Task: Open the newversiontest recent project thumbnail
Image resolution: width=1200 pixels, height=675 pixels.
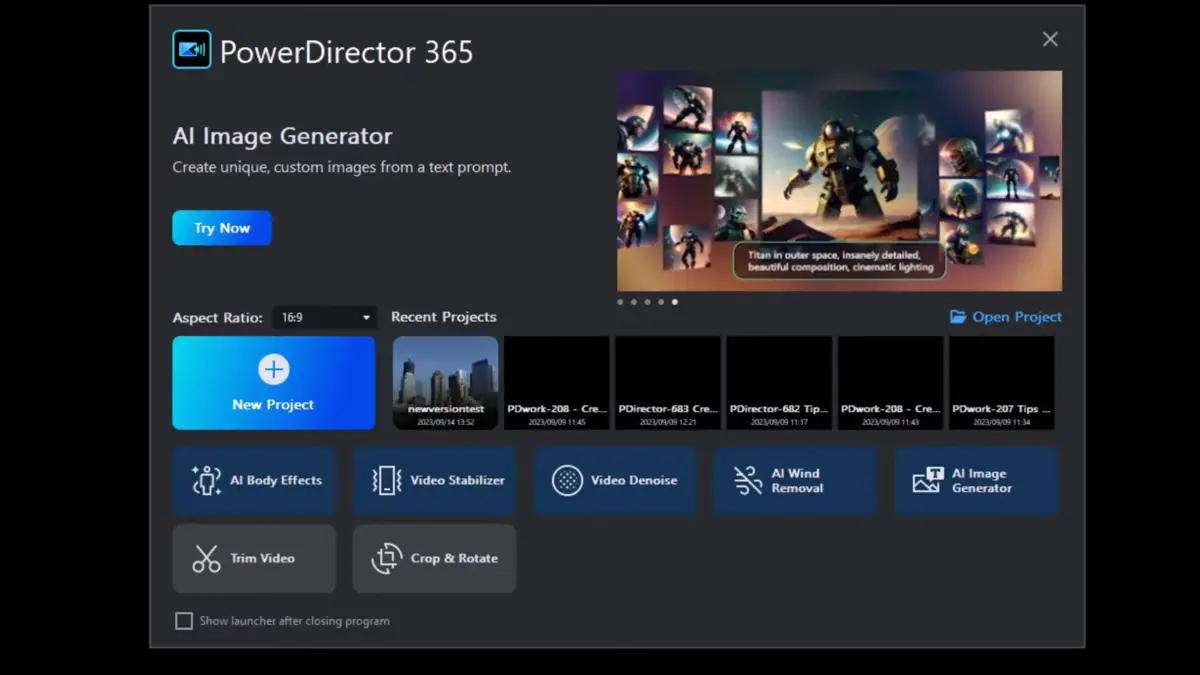Action: tap(445, 383)
